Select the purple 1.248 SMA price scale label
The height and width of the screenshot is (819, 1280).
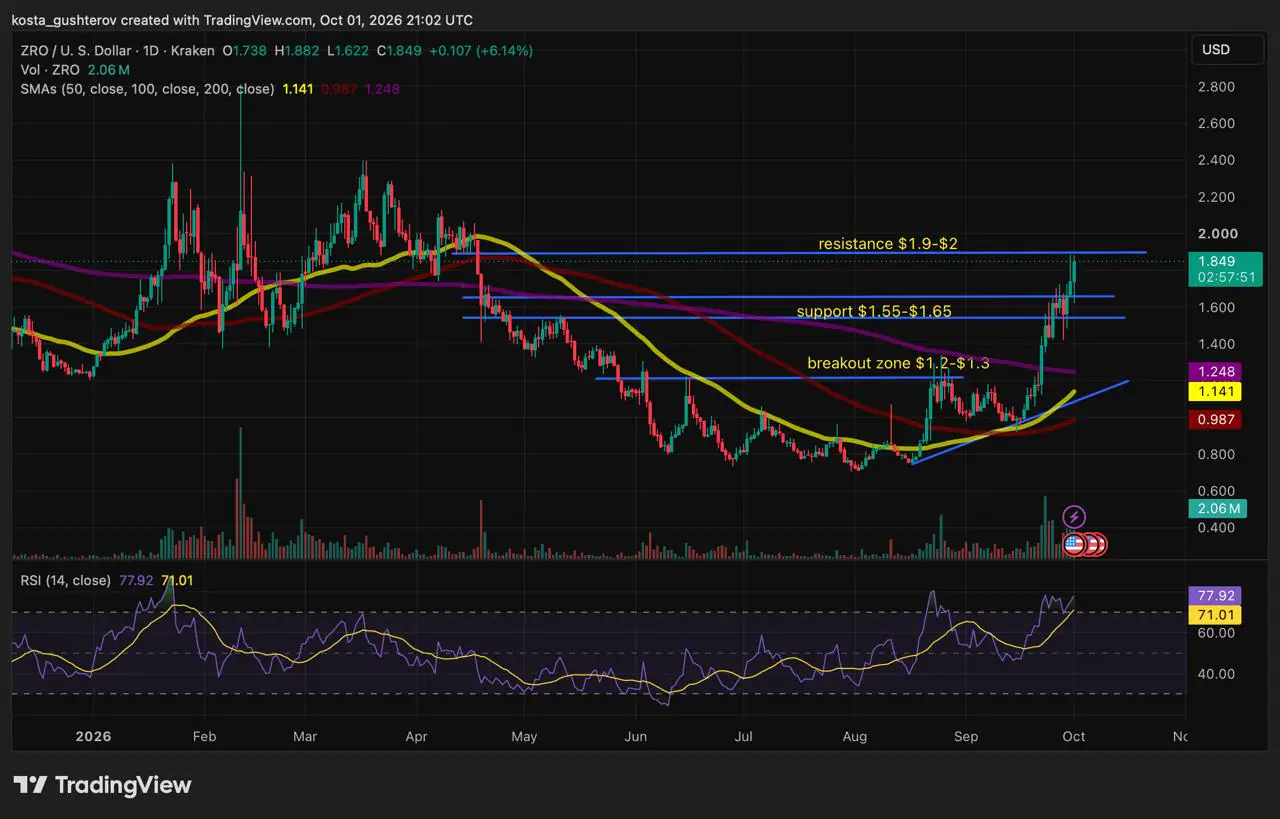pyautogui.click(x=1215, y=371)
